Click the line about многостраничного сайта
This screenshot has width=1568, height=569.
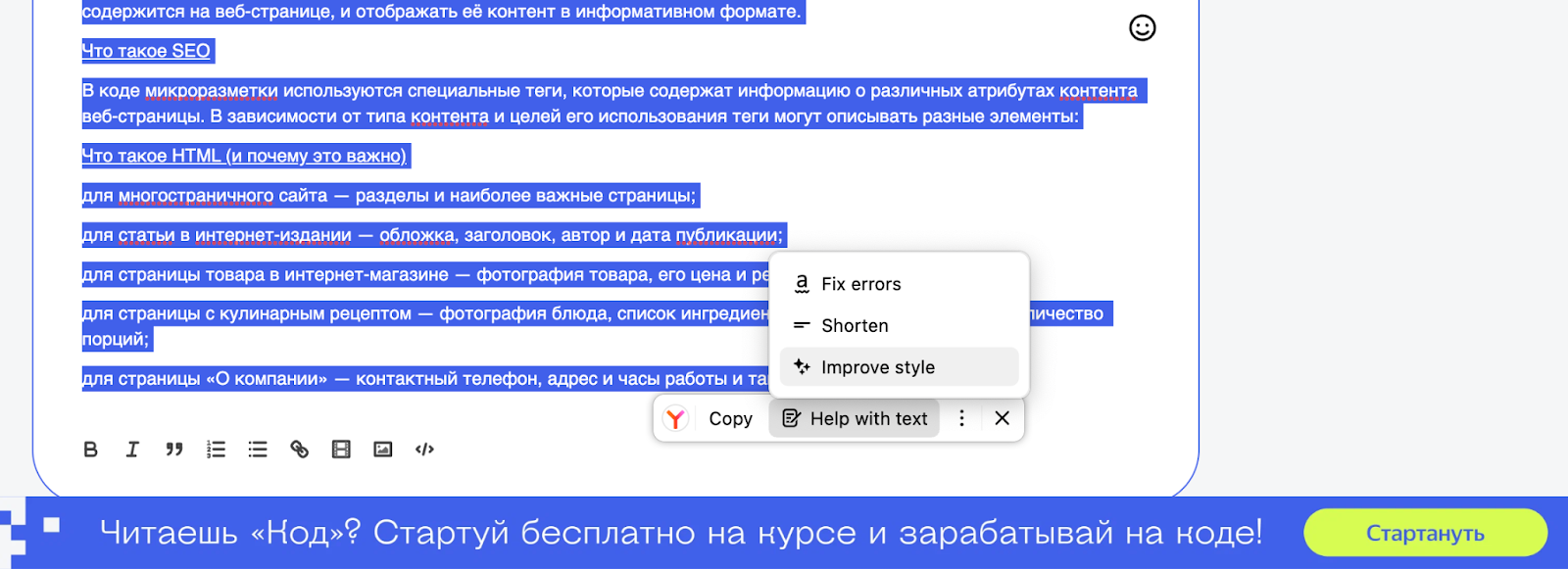tap(389, 196)
